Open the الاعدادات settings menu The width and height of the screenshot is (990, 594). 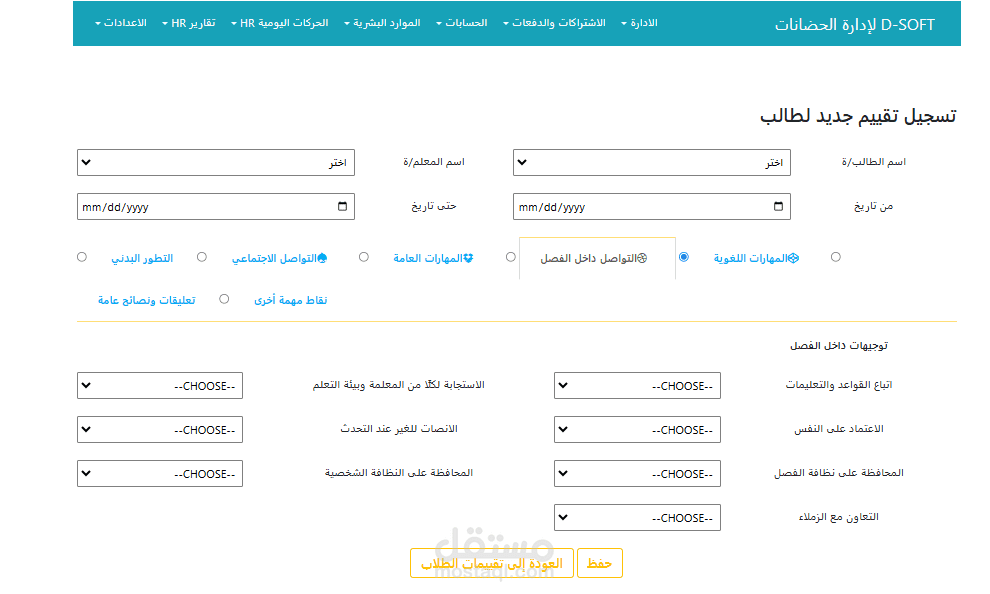pos(121,23)
